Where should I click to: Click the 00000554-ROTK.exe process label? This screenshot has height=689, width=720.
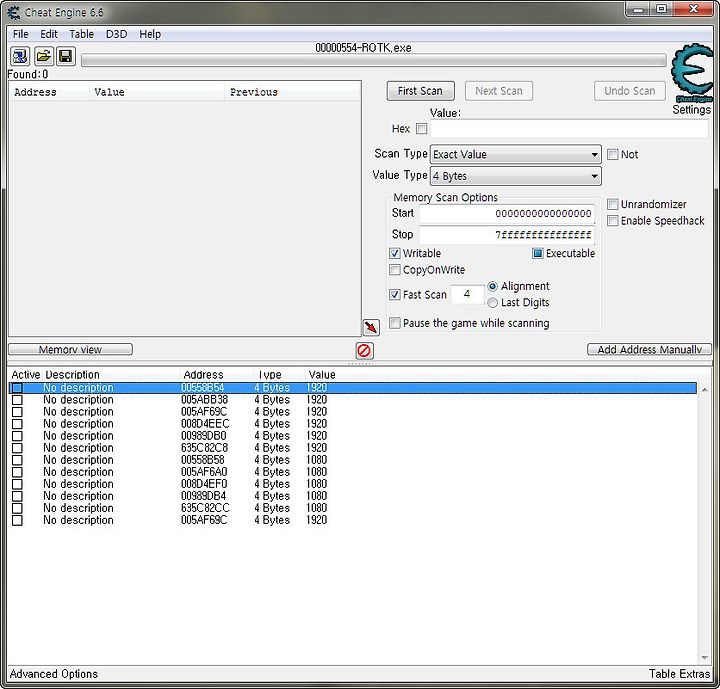363,48
